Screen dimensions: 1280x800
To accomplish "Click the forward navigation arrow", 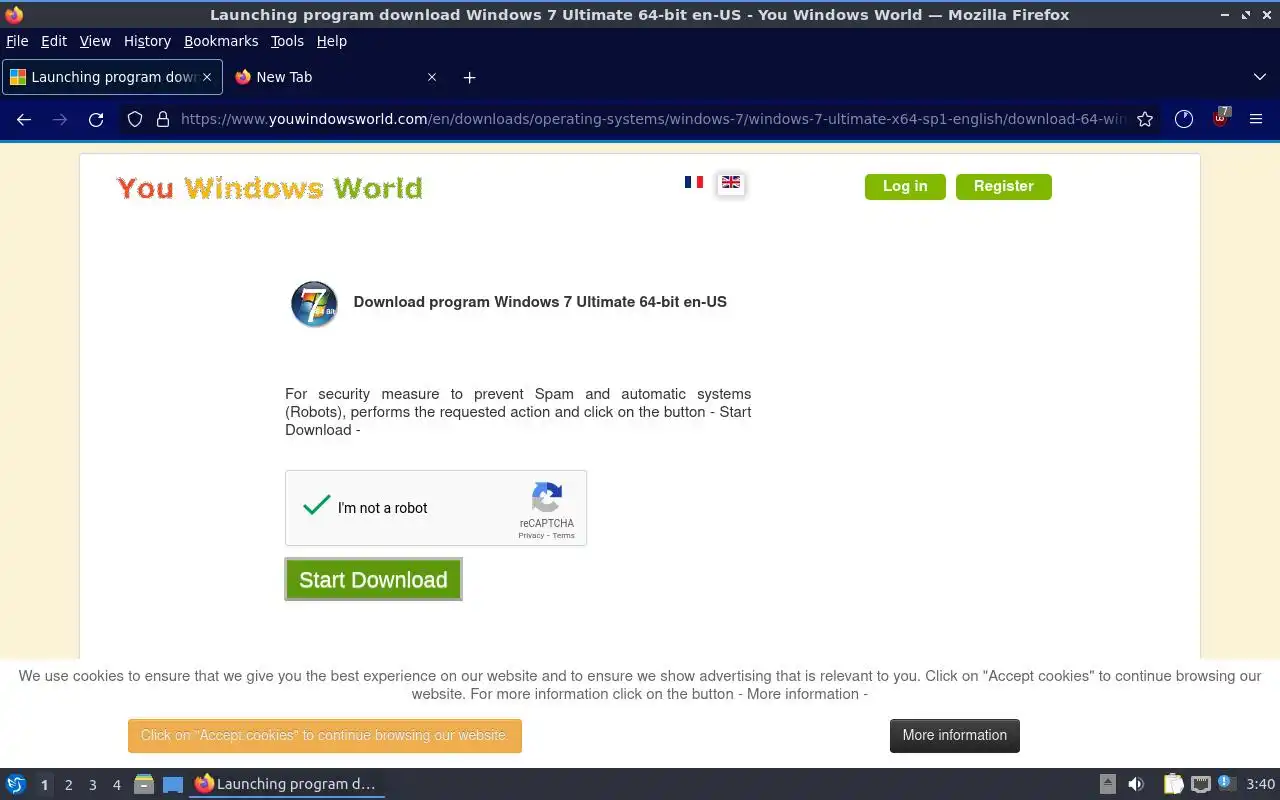I will point(60,119).
